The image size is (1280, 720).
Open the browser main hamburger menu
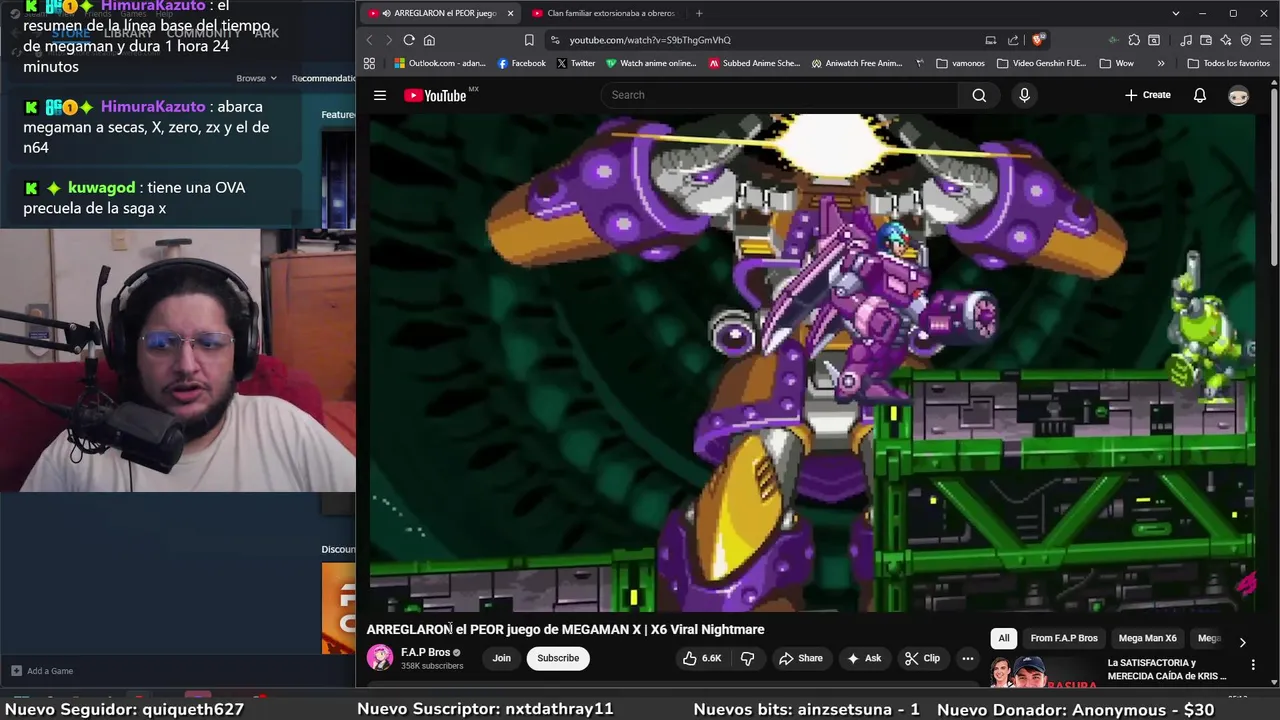coord(1265,40)
